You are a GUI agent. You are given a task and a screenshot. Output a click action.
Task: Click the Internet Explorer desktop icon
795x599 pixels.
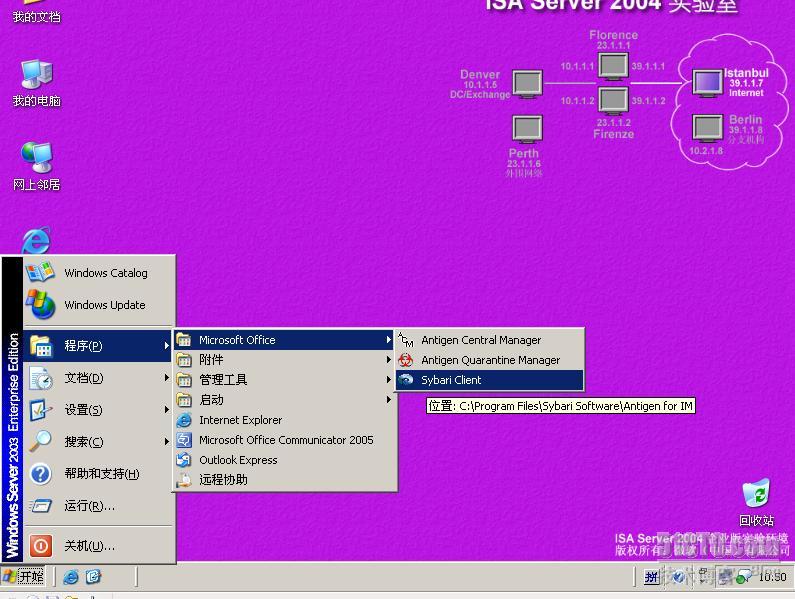[x=37, y=240]
